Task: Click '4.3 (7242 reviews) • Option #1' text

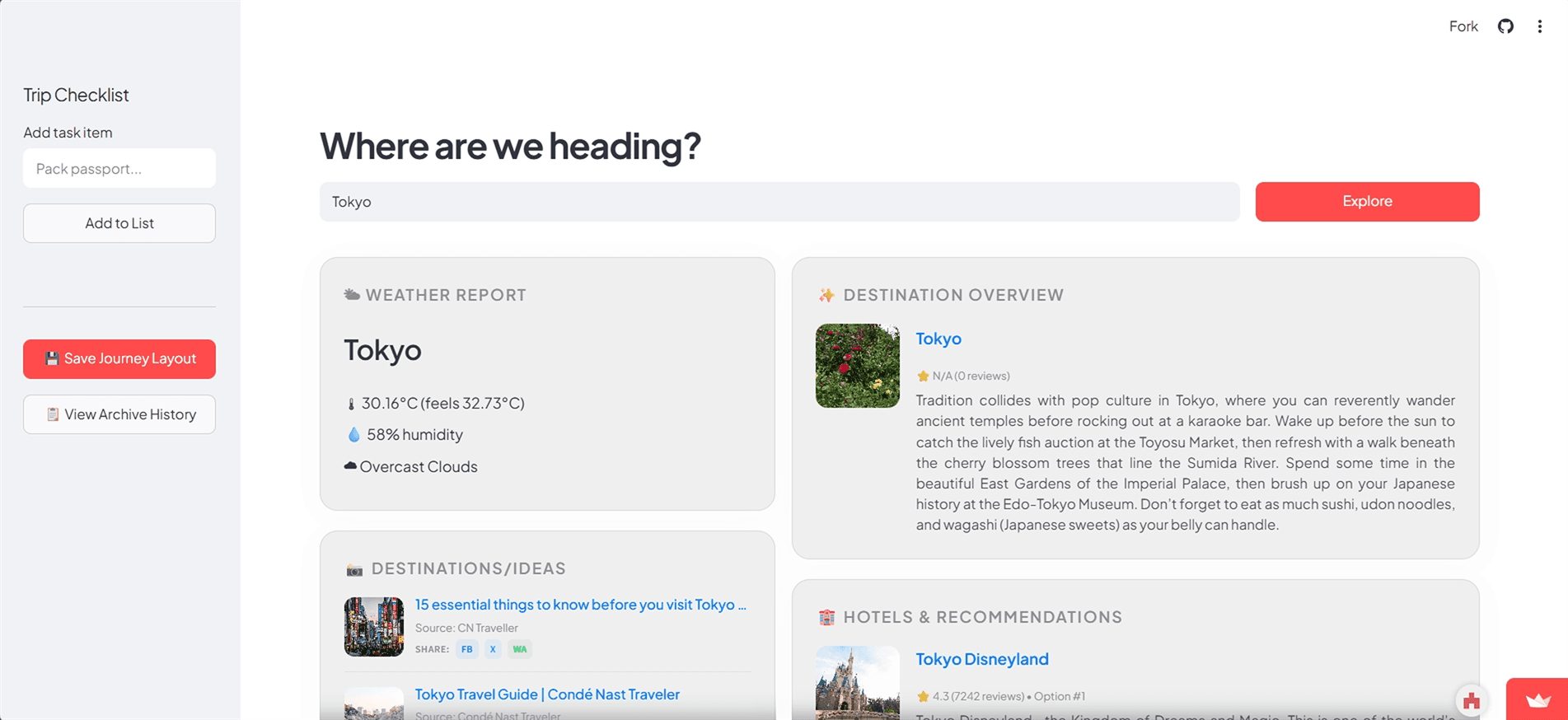Action: pos(1009,696)
